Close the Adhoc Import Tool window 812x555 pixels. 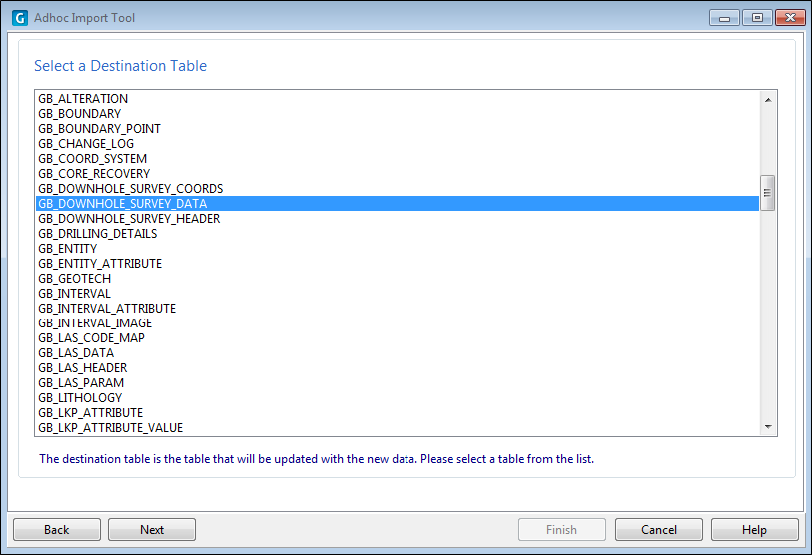coord(790,18)
